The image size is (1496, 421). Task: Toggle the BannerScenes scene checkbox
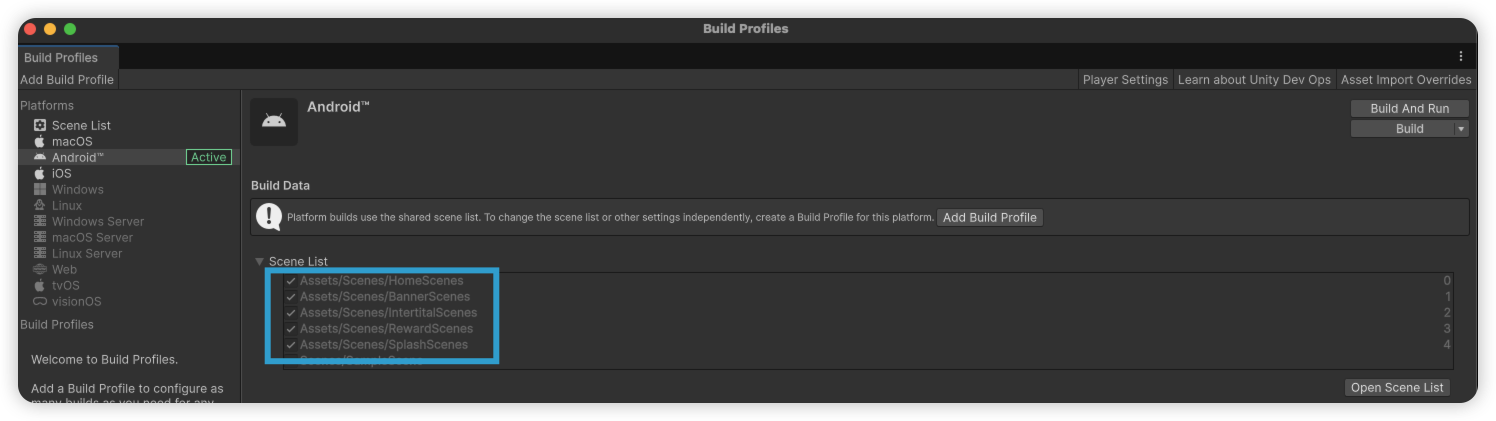[291, 297]
